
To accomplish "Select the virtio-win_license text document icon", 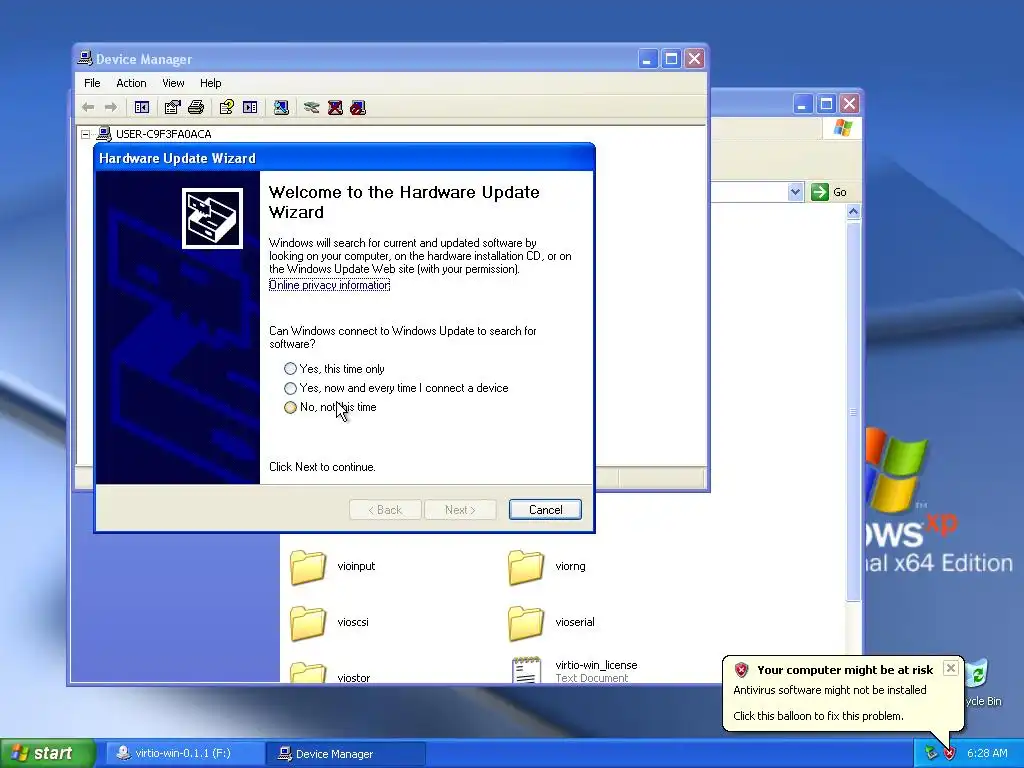I will pos(526,670).
